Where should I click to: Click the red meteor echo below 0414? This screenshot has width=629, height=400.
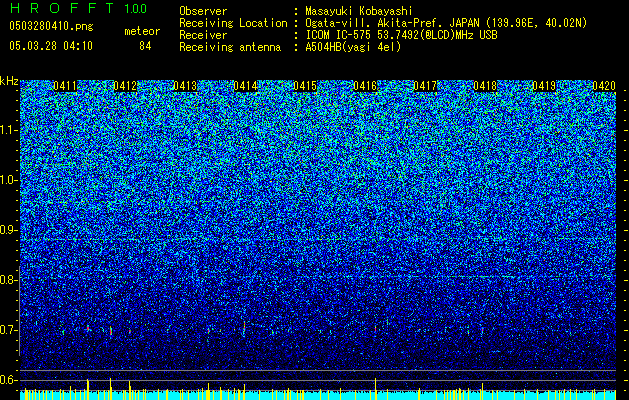(x=244, y=327)
